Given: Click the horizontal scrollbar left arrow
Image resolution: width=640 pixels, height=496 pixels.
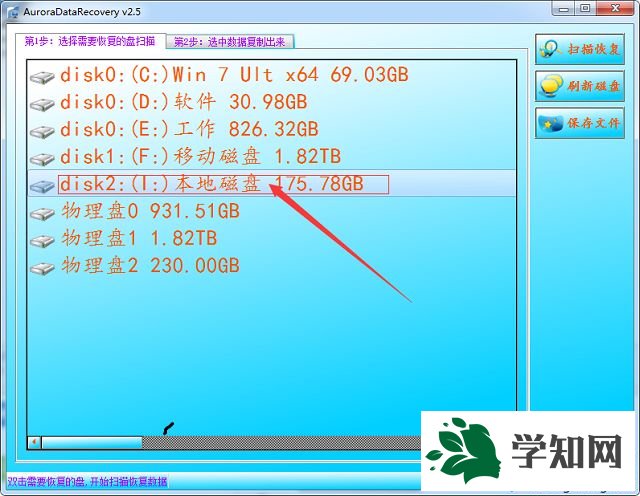Looking at the screenshot, I should coord(34,442).
